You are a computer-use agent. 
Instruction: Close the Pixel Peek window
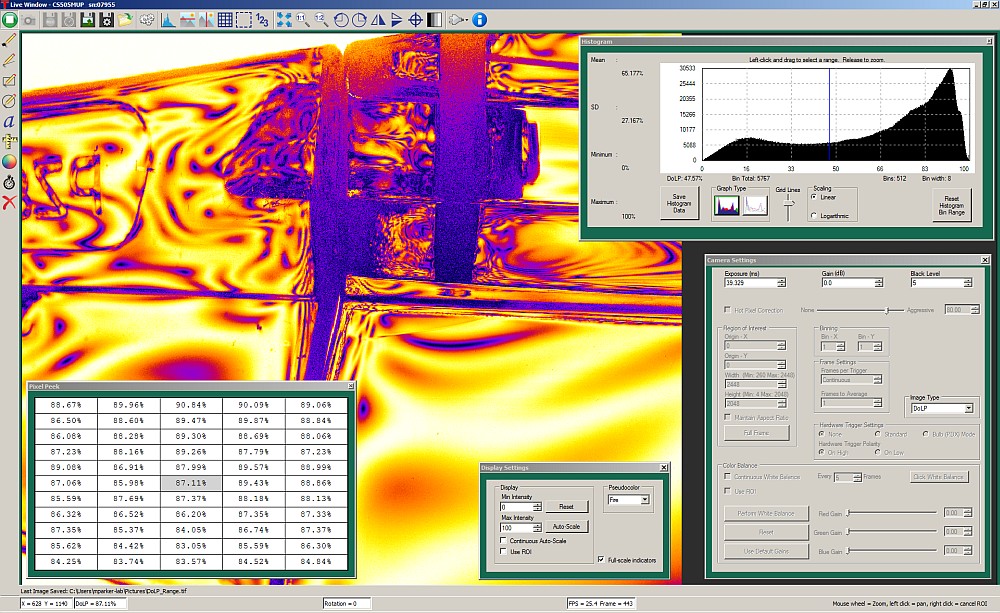351,386
